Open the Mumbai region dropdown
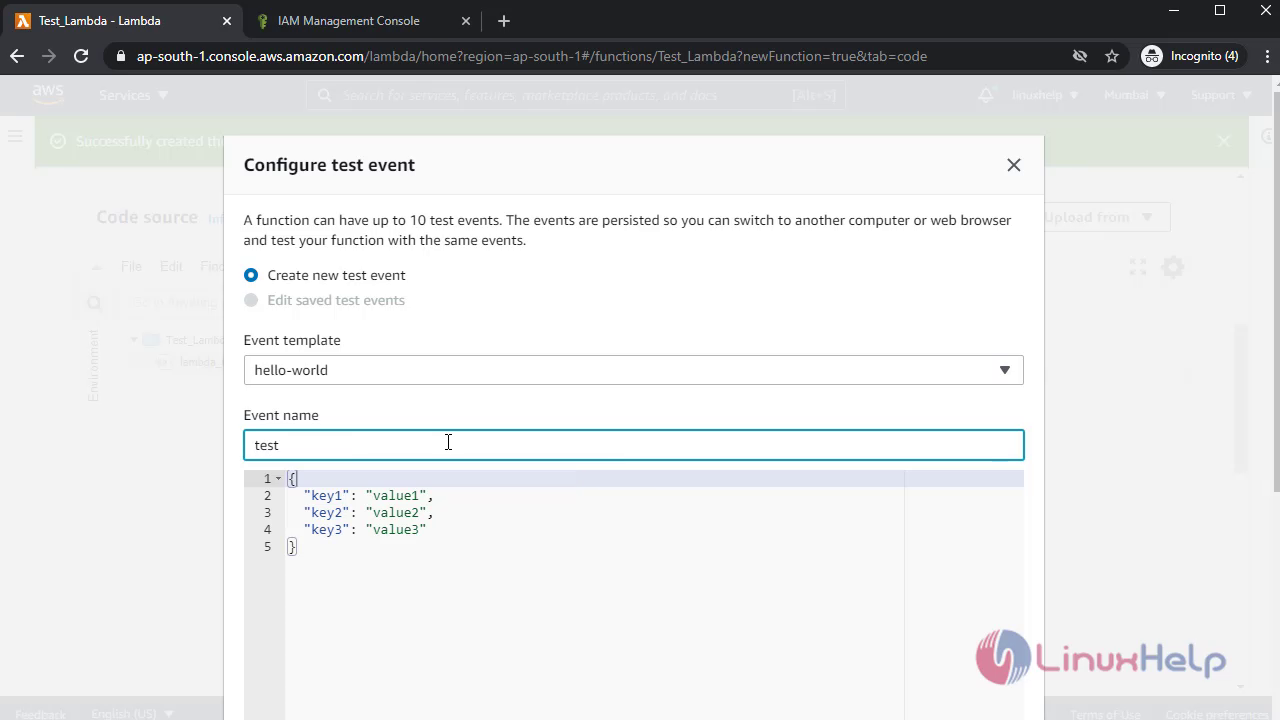Image resolution: width=1280 pixels, height=720 pixels. click(1135, 95)
